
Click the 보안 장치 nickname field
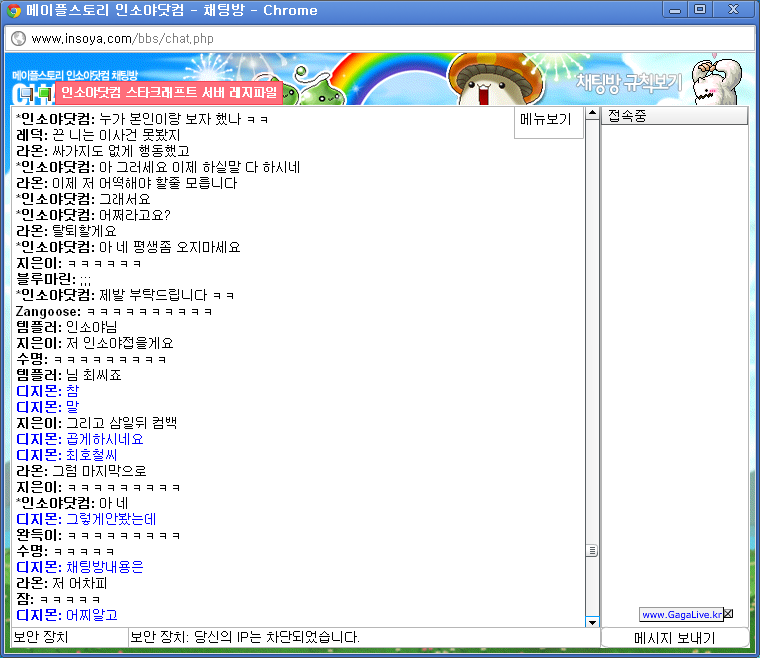point(69,637)
